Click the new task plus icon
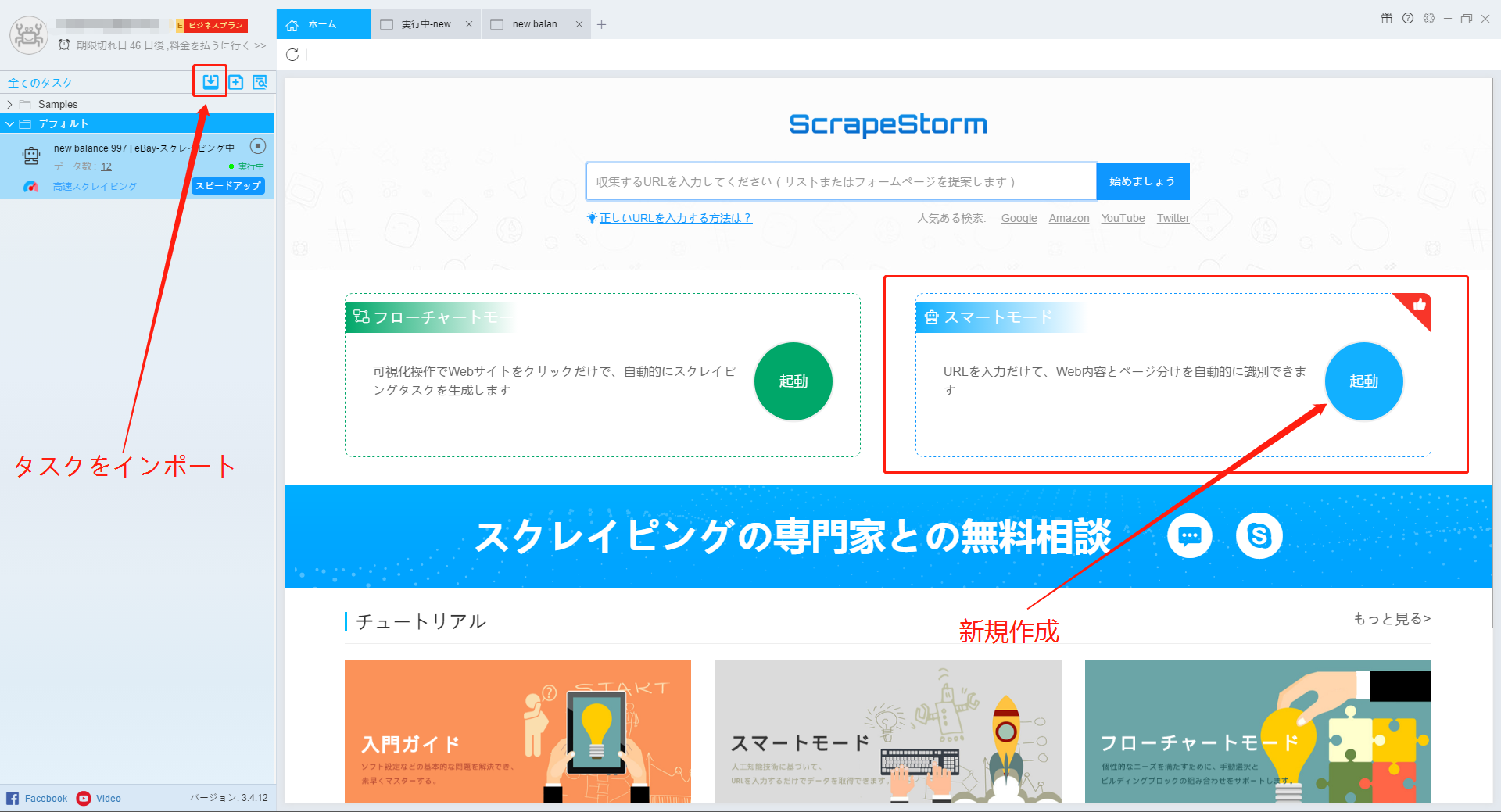 (x=236, y=82)
